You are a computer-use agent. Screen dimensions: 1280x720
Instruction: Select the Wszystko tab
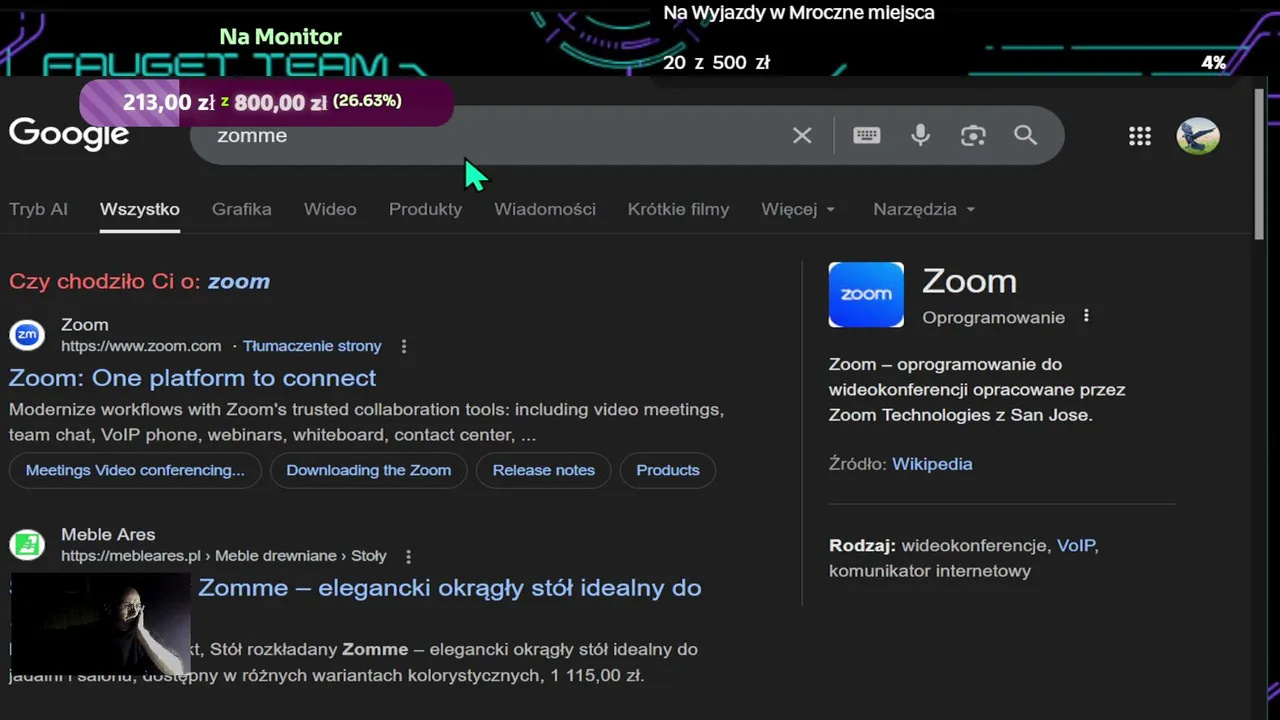[140, 209]
